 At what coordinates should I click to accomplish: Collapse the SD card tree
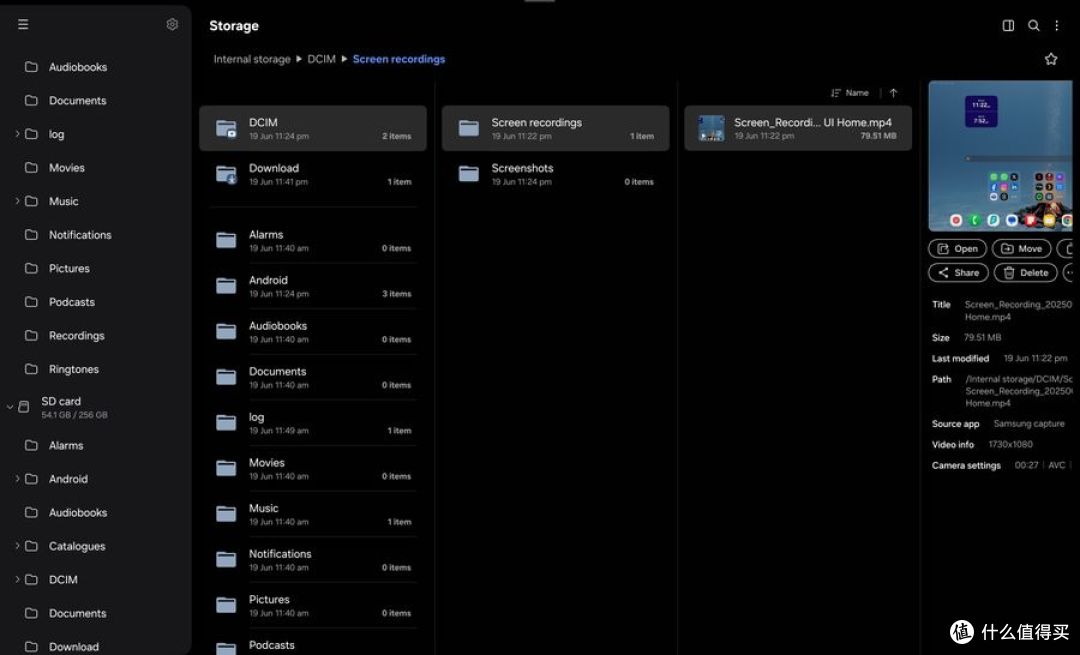10,407
